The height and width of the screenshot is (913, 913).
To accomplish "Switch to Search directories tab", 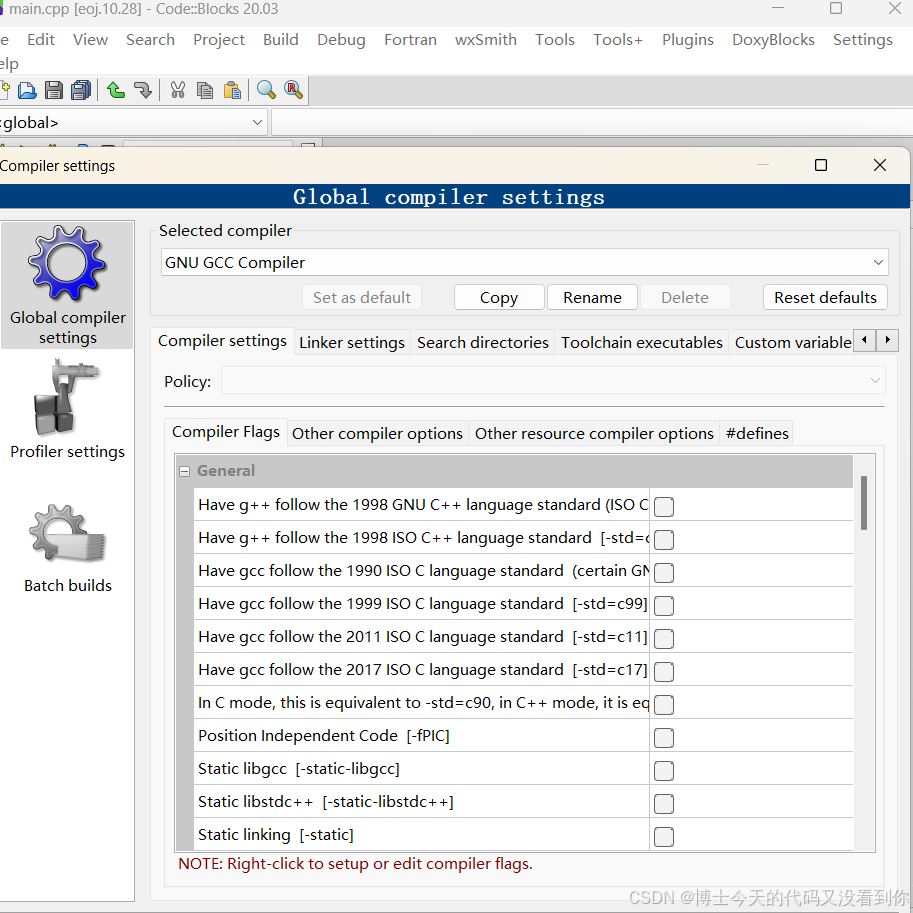I will pos(483,342).
